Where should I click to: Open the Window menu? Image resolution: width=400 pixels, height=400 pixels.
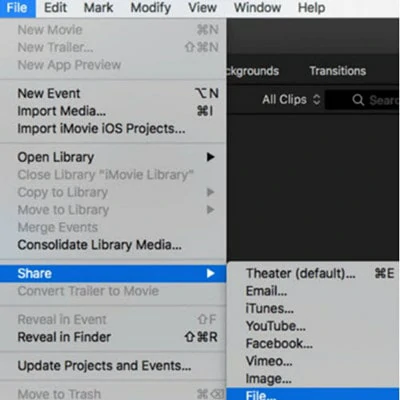pos(257,8)
